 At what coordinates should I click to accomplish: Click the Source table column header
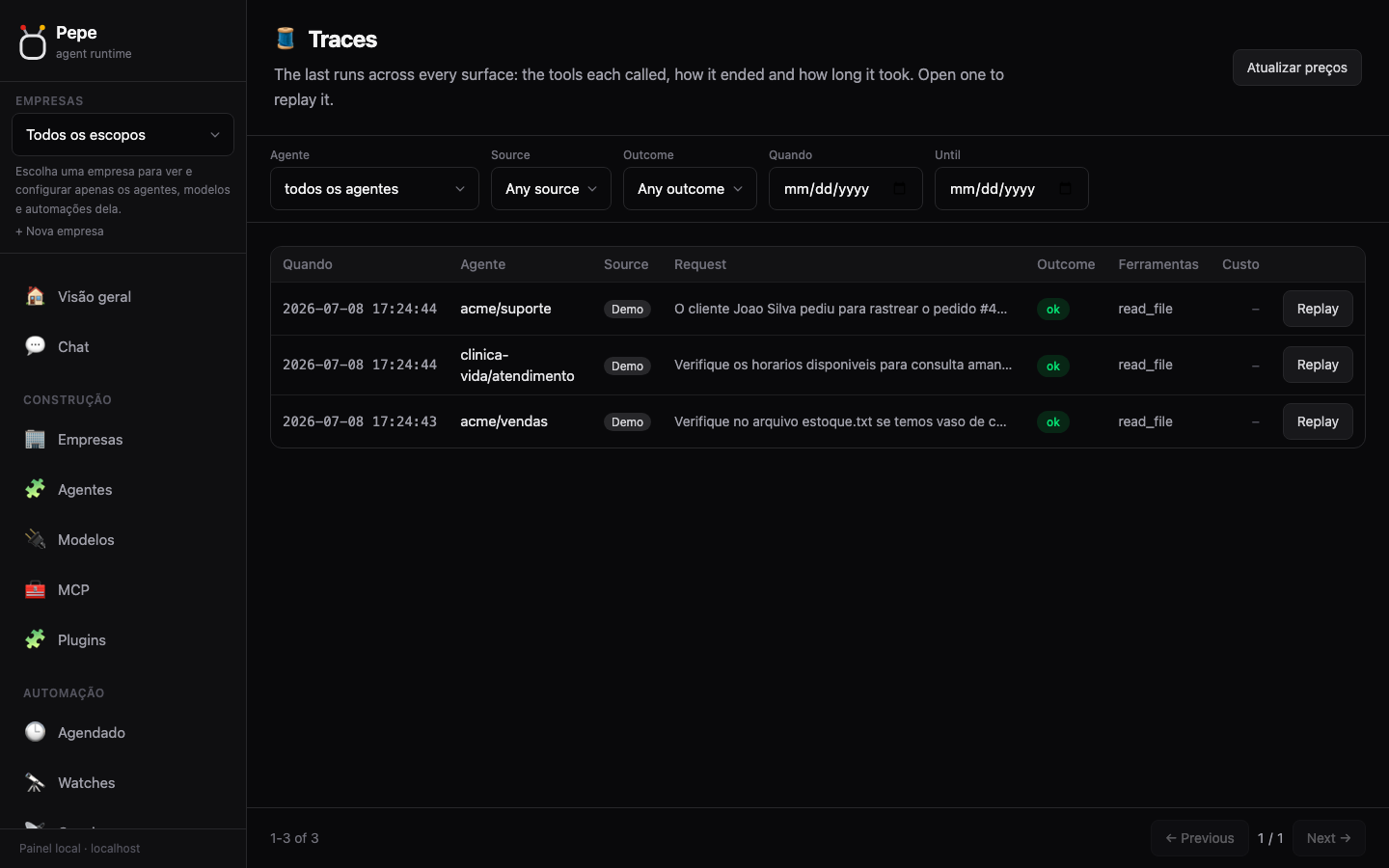[x=626, y=264]
